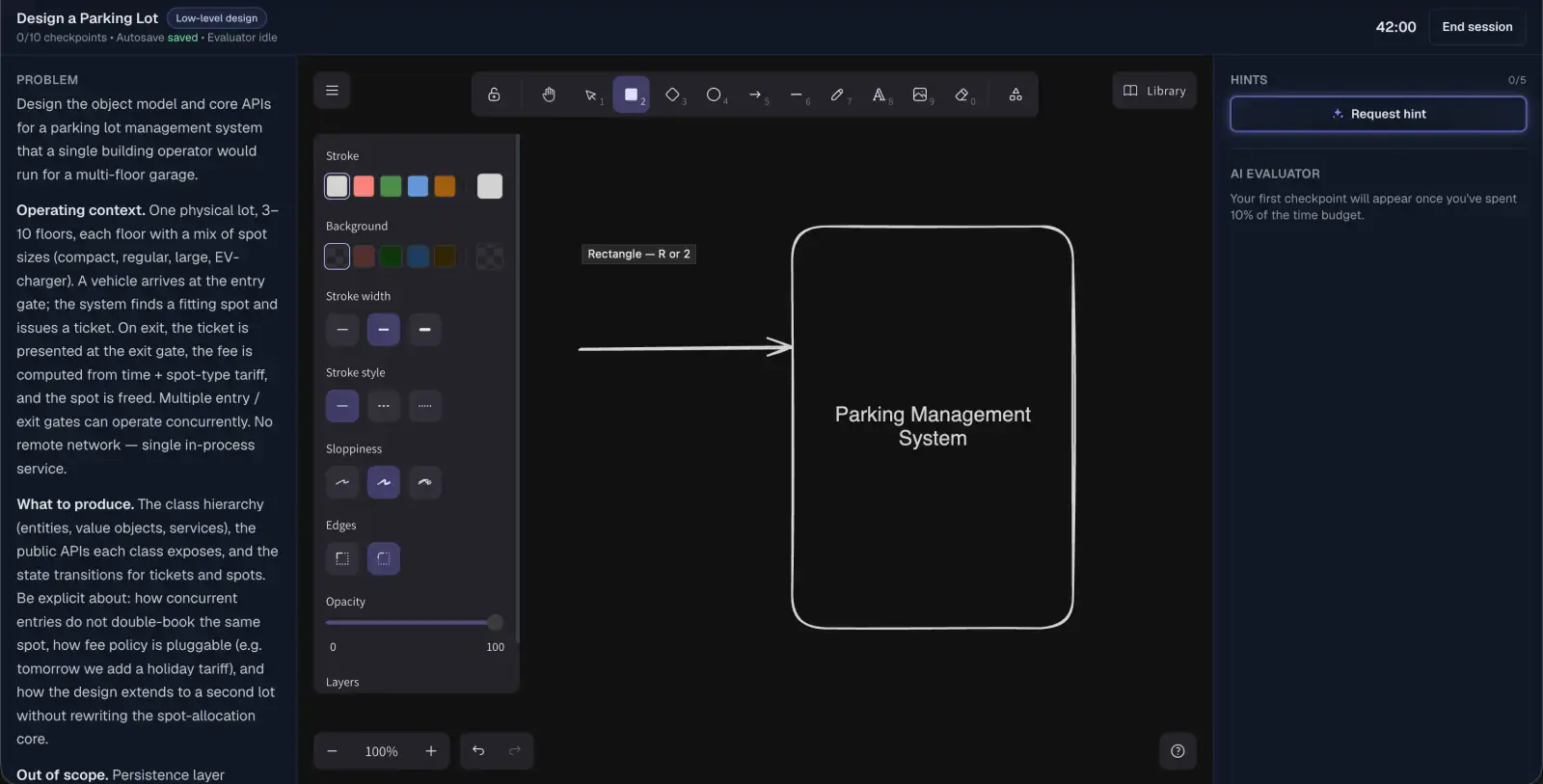Set bold stroke width
The image size is (1543, 784).
[384, 330]
